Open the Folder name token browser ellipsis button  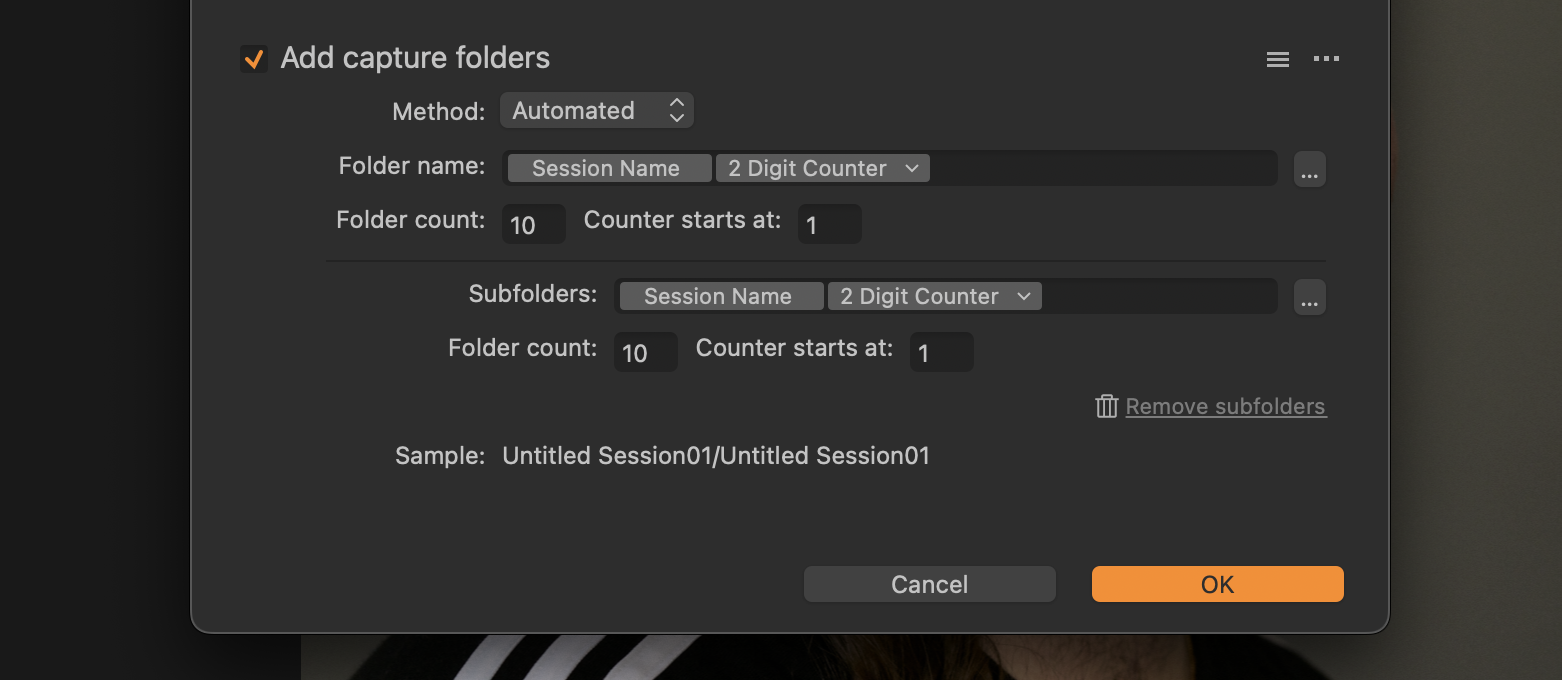click(x=1310, y=169)
